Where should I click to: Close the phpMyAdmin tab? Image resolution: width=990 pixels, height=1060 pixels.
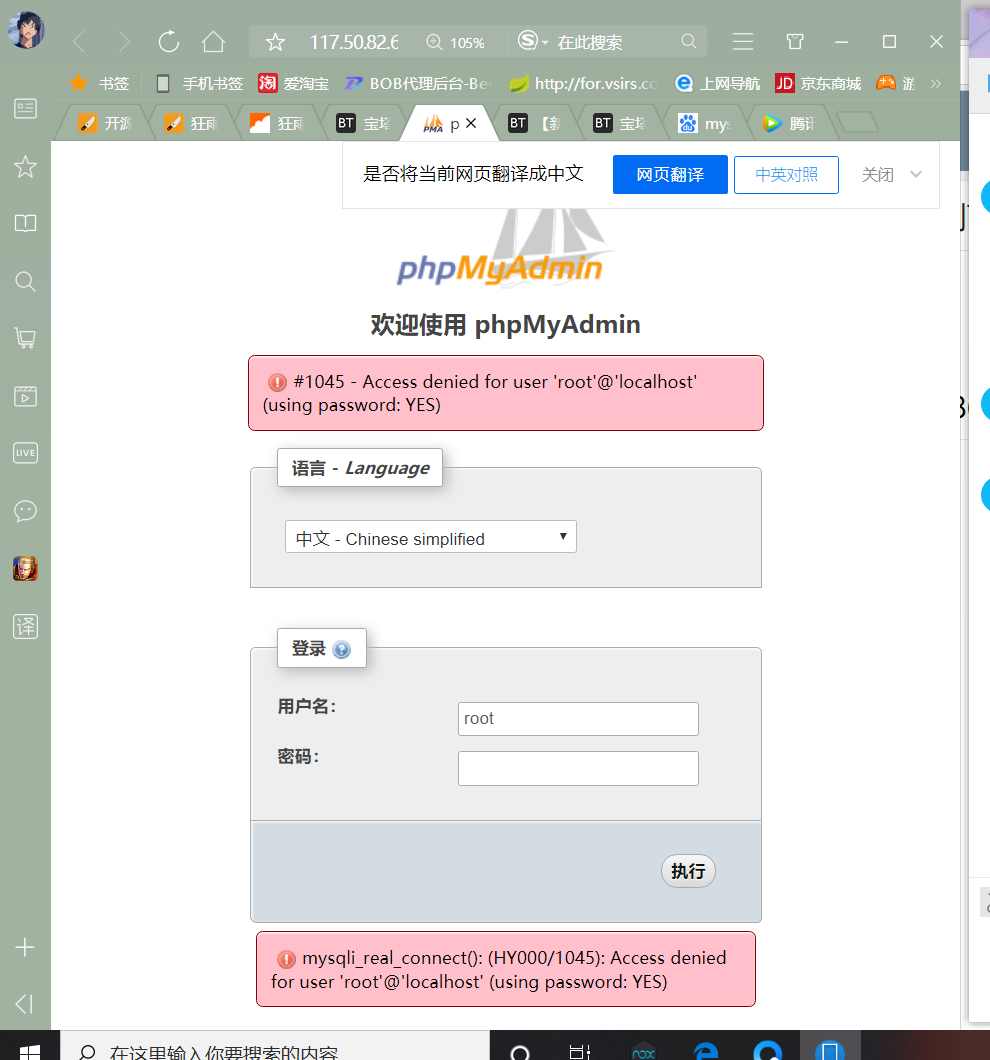471,123
